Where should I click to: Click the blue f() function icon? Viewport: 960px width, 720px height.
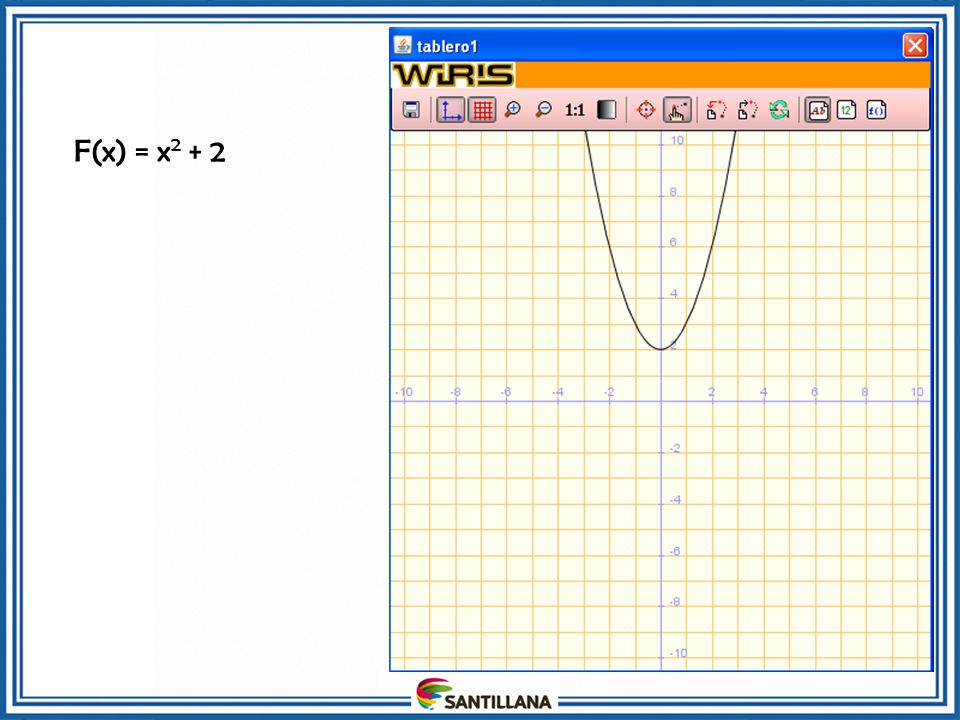pos(876,110)
